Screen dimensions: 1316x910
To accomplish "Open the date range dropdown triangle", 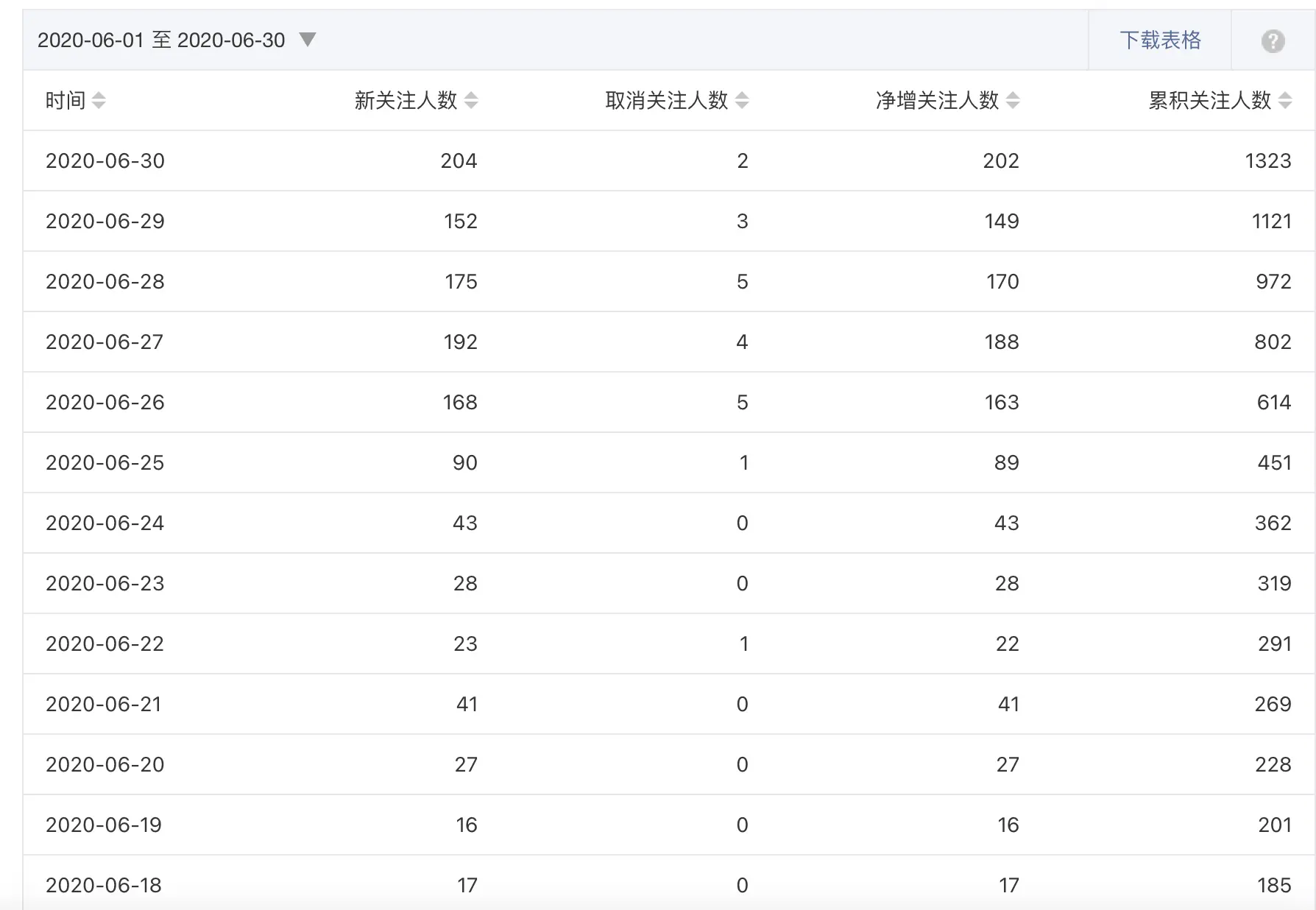I will tap(308, 40).
